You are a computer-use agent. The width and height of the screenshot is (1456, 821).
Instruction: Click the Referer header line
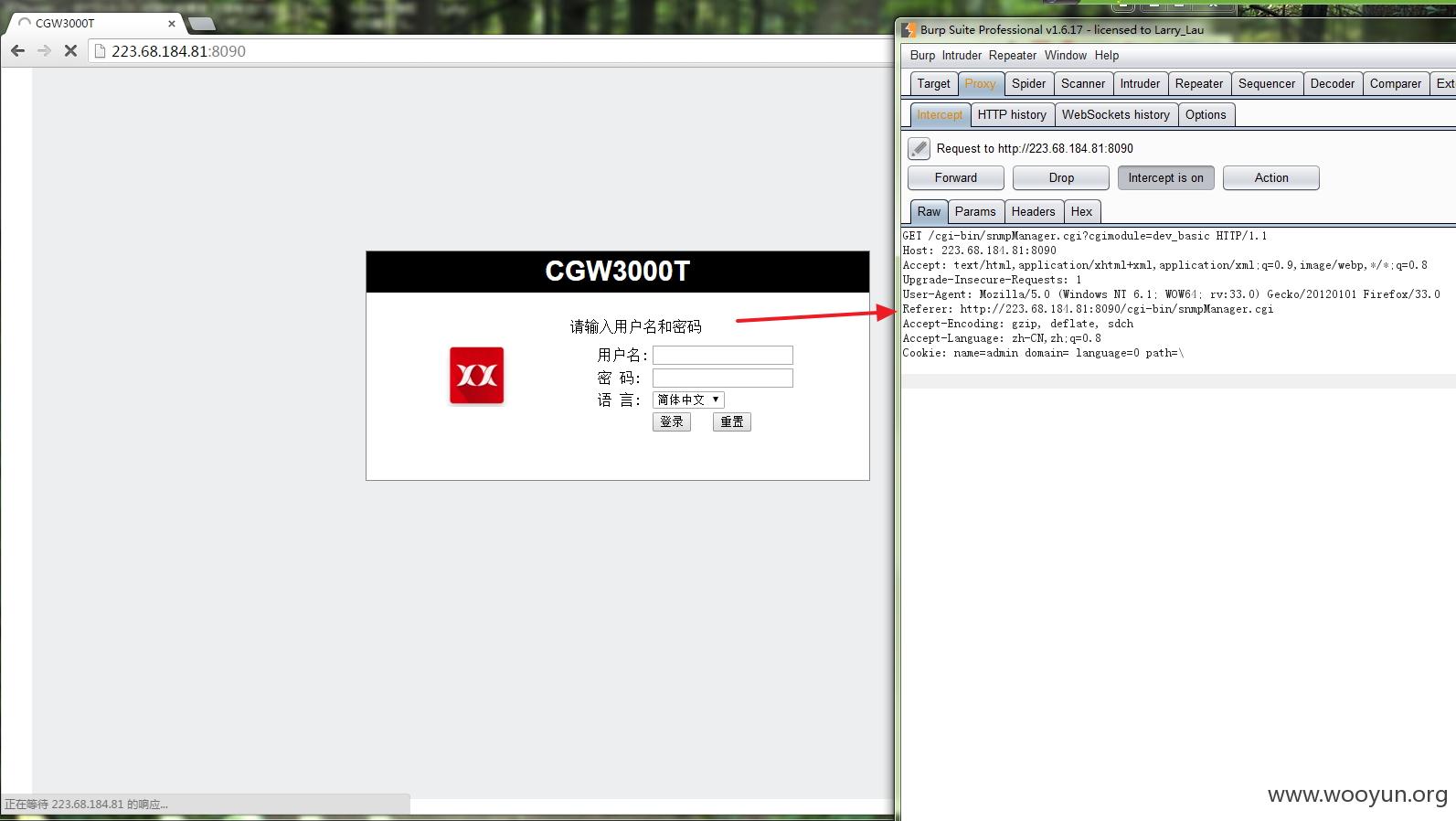[1088, 309]
